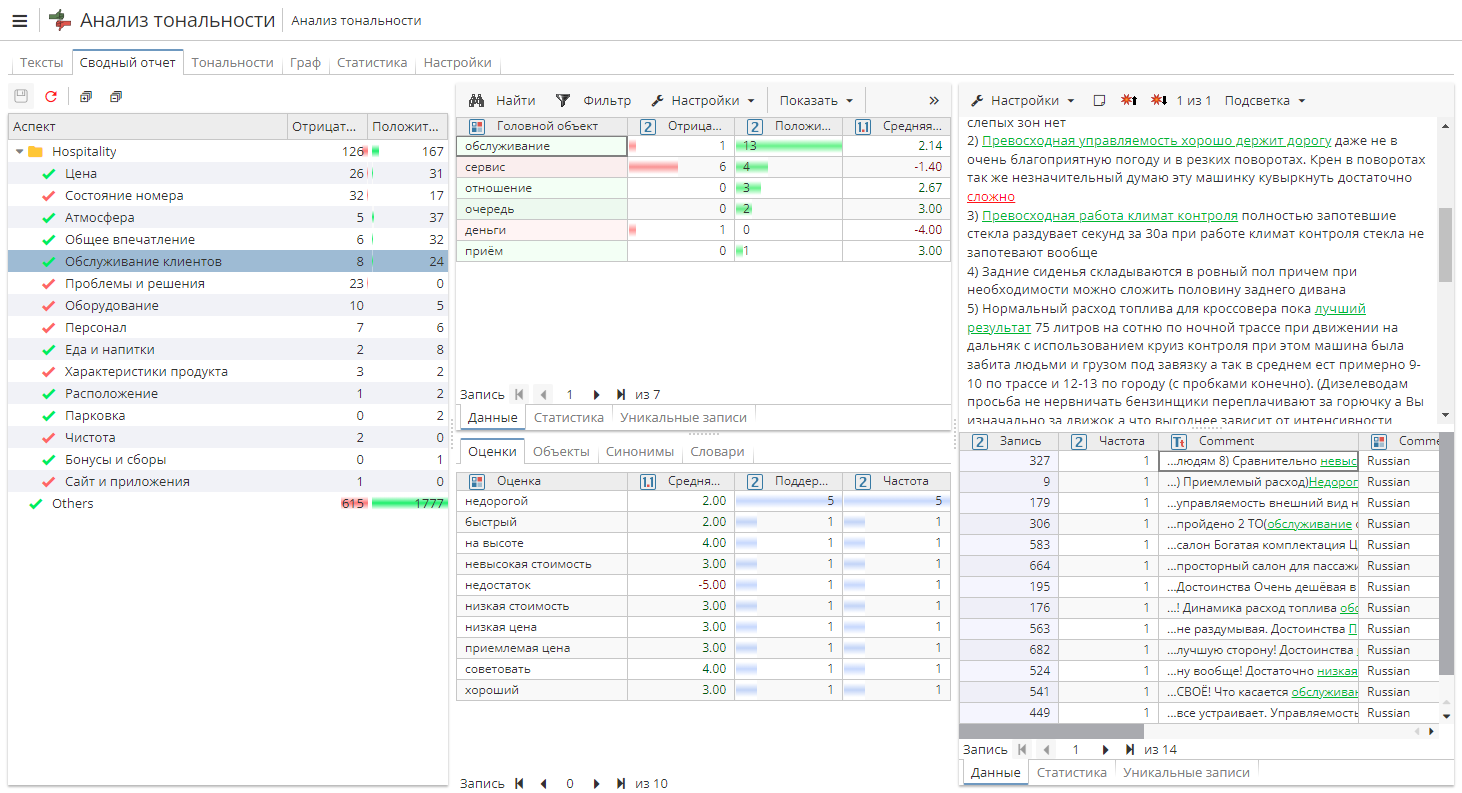The image size is (1462, 793).
Task: Click the sentiment analysis app logo icon
Action: point(60,20)
